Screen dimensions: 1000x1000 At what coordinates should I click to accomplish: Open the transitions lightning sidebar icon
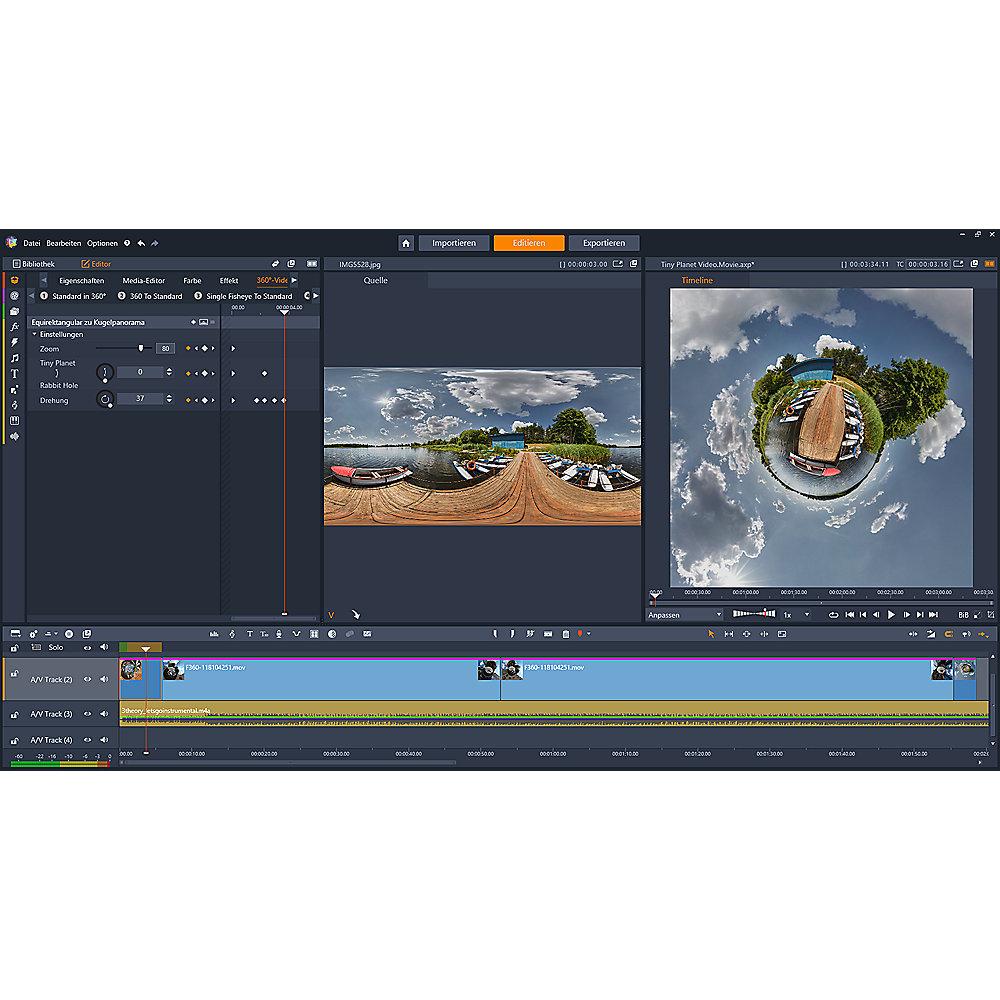[15, 342]
